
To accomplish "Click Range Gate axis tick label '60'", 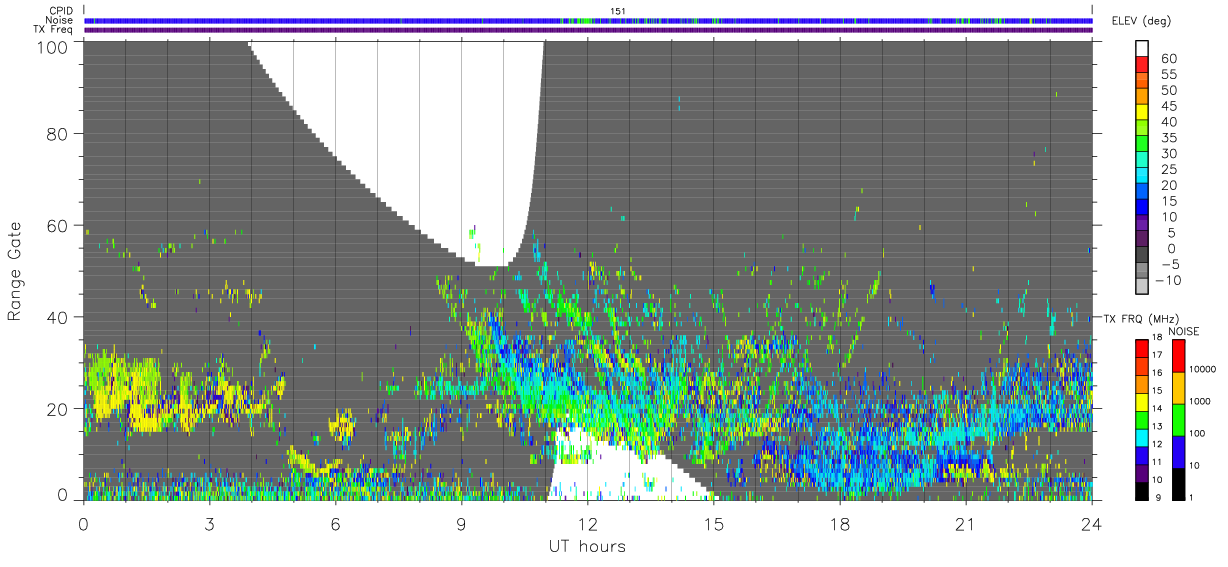I will click(x=58, y=225).
